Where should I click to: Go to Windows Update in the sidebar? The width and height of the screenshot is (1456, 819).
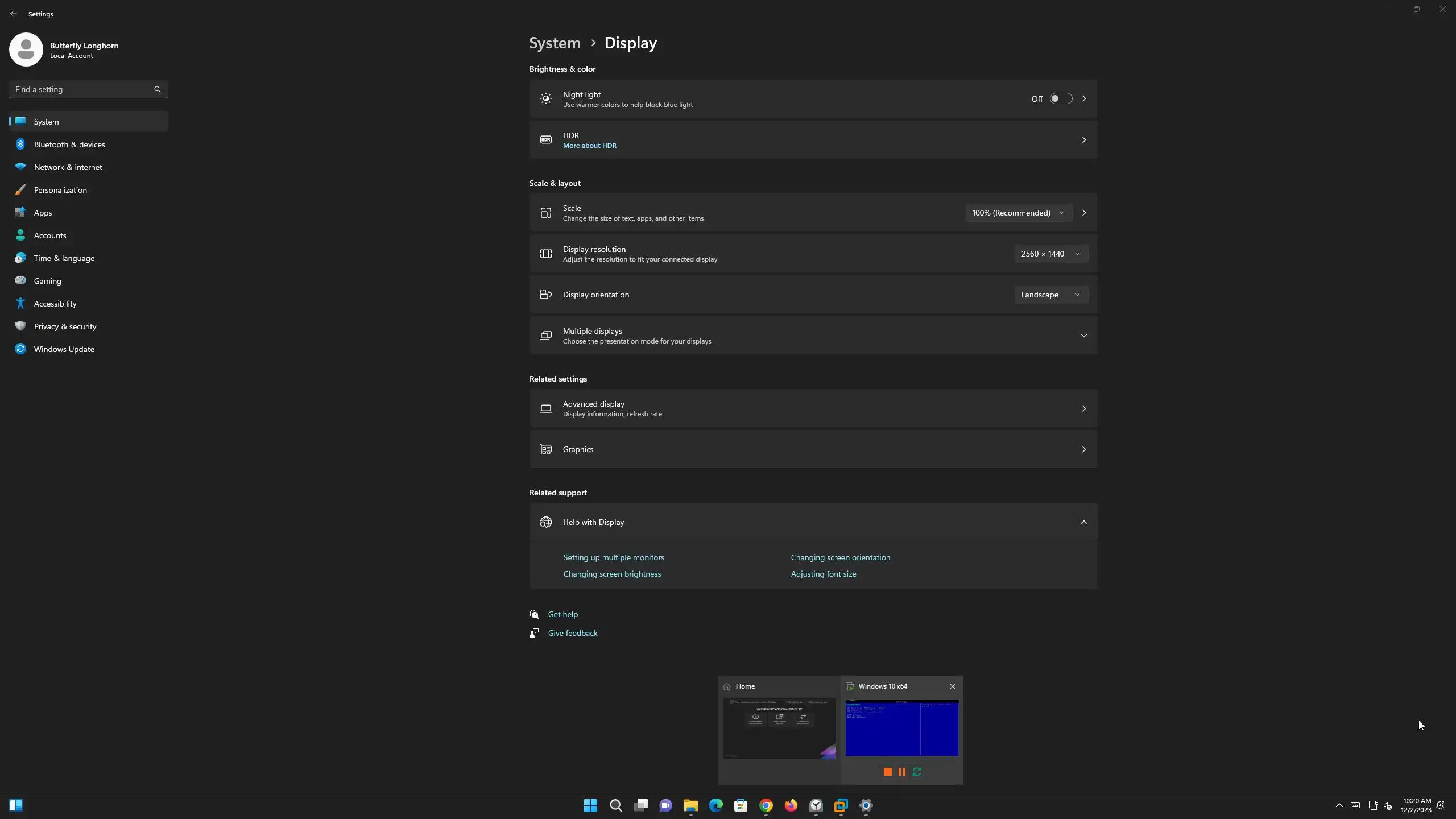(x=64, y=349)
